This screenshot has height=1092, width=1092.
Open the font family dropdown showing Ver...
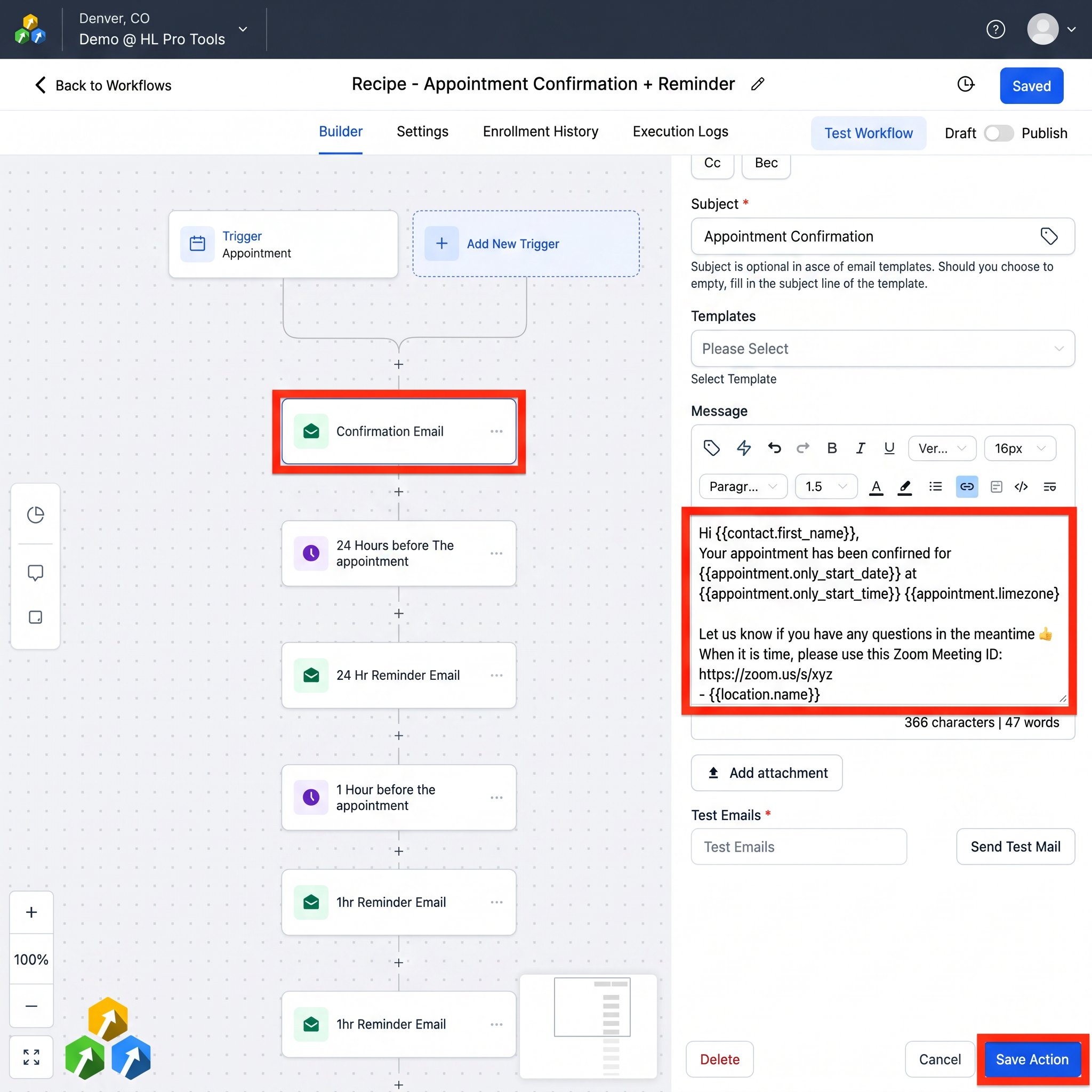point(942,448)
